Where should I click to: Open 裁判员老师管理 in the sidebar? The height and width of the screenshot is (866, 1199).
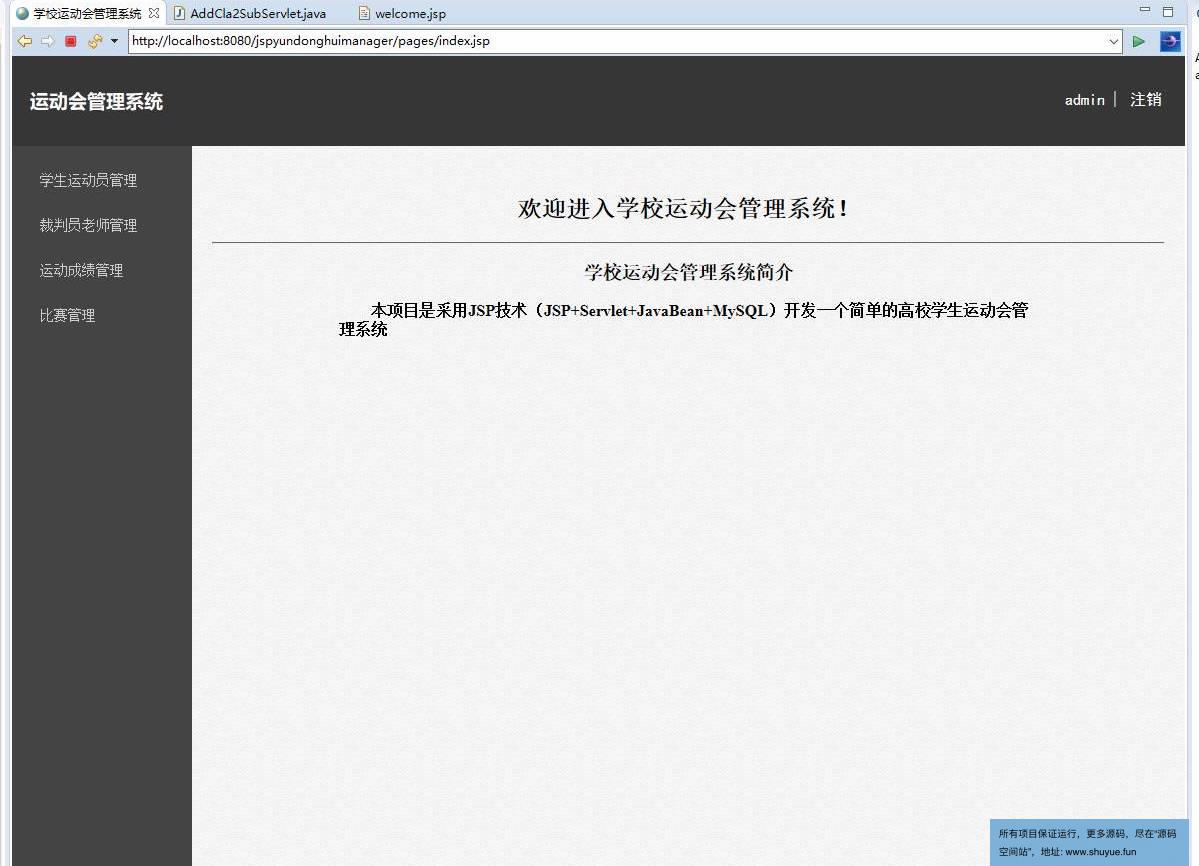[88, 225]
